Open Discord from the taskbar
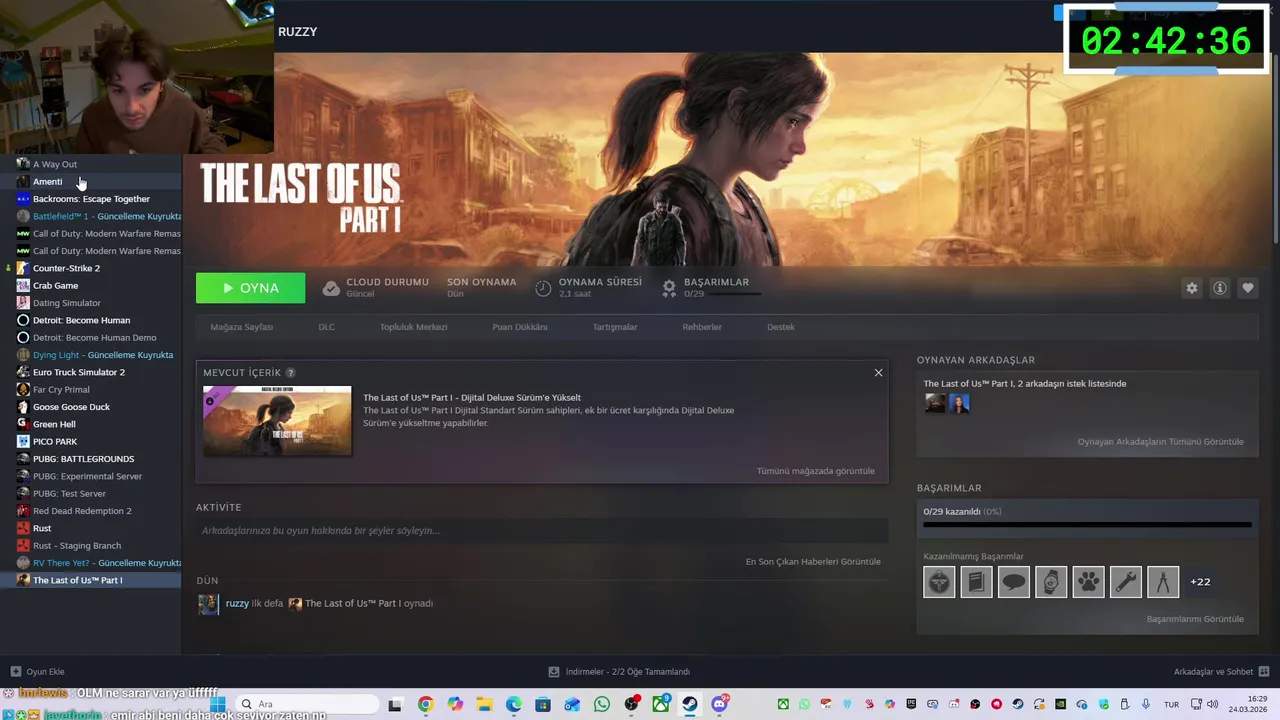1280x720 pixels. point(719,704)
